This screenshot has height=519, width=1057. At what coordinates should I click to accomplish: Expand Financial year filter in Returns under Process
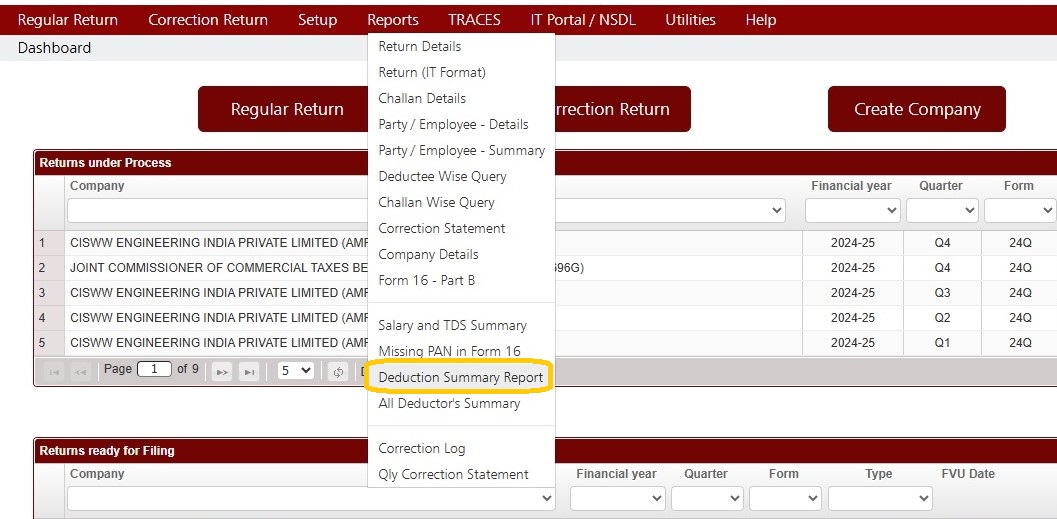click(x=852, y=211)
